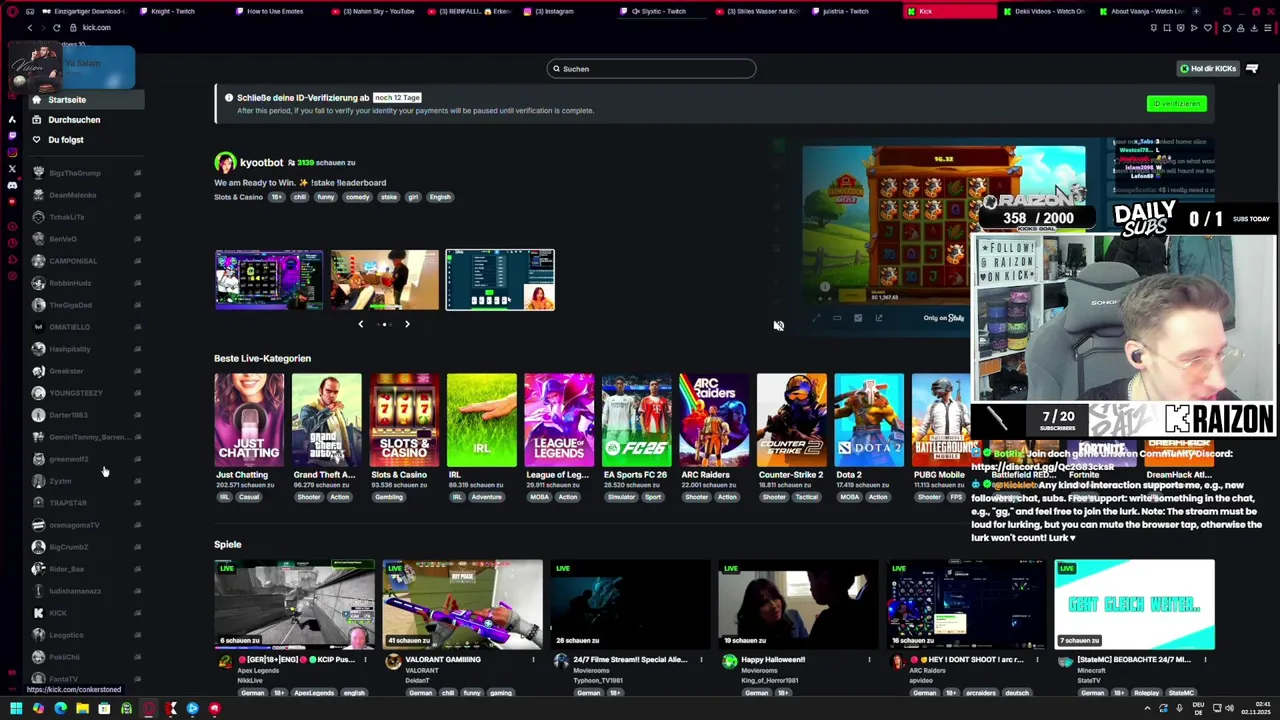Open the ARC Raiders category
This screenshot has width=1280, height=720.
pos(714,420)
